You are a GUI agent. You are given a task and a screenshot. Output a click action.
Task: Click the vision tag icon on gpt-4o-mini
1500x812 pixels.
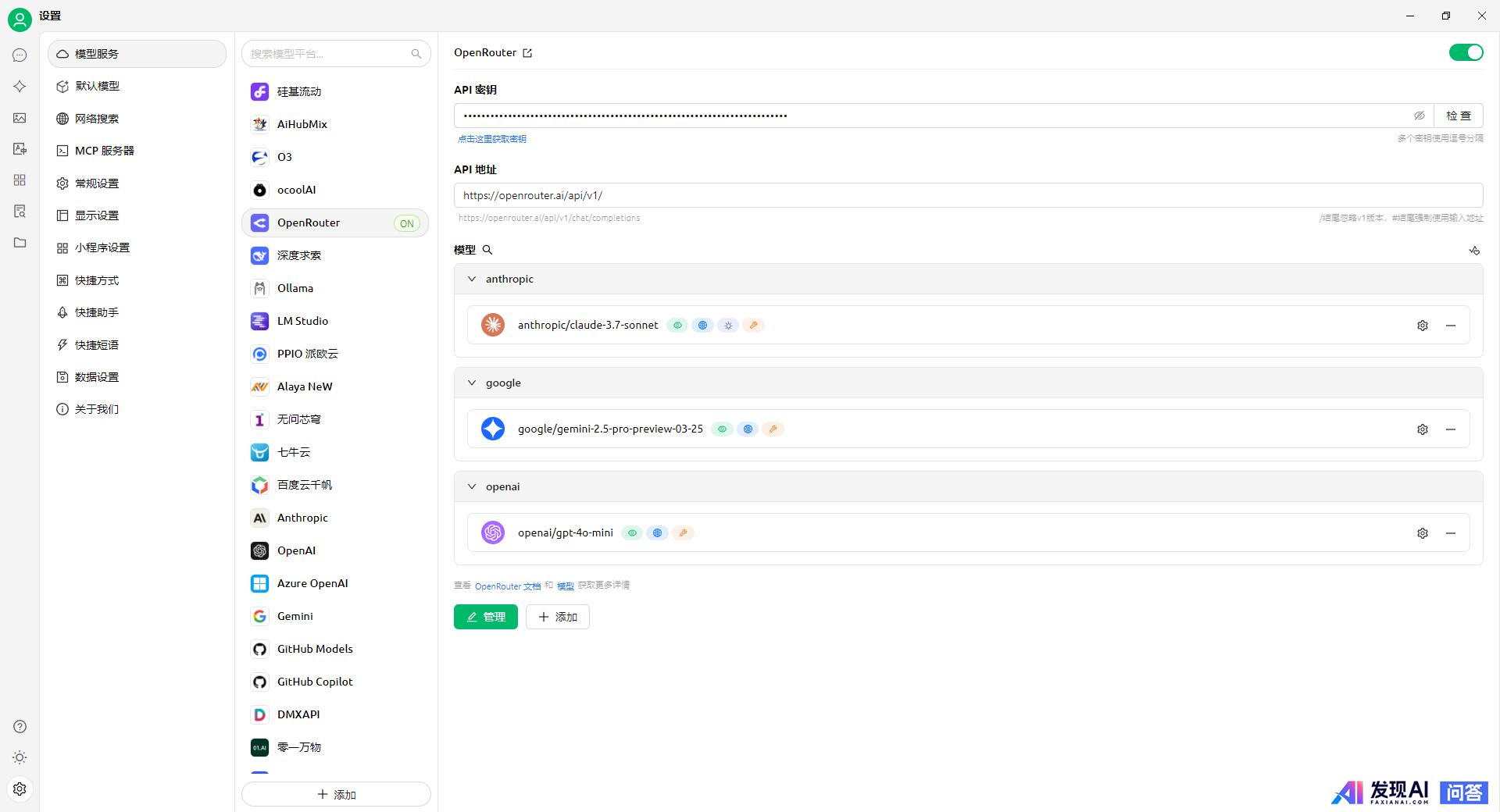[632, 533]
